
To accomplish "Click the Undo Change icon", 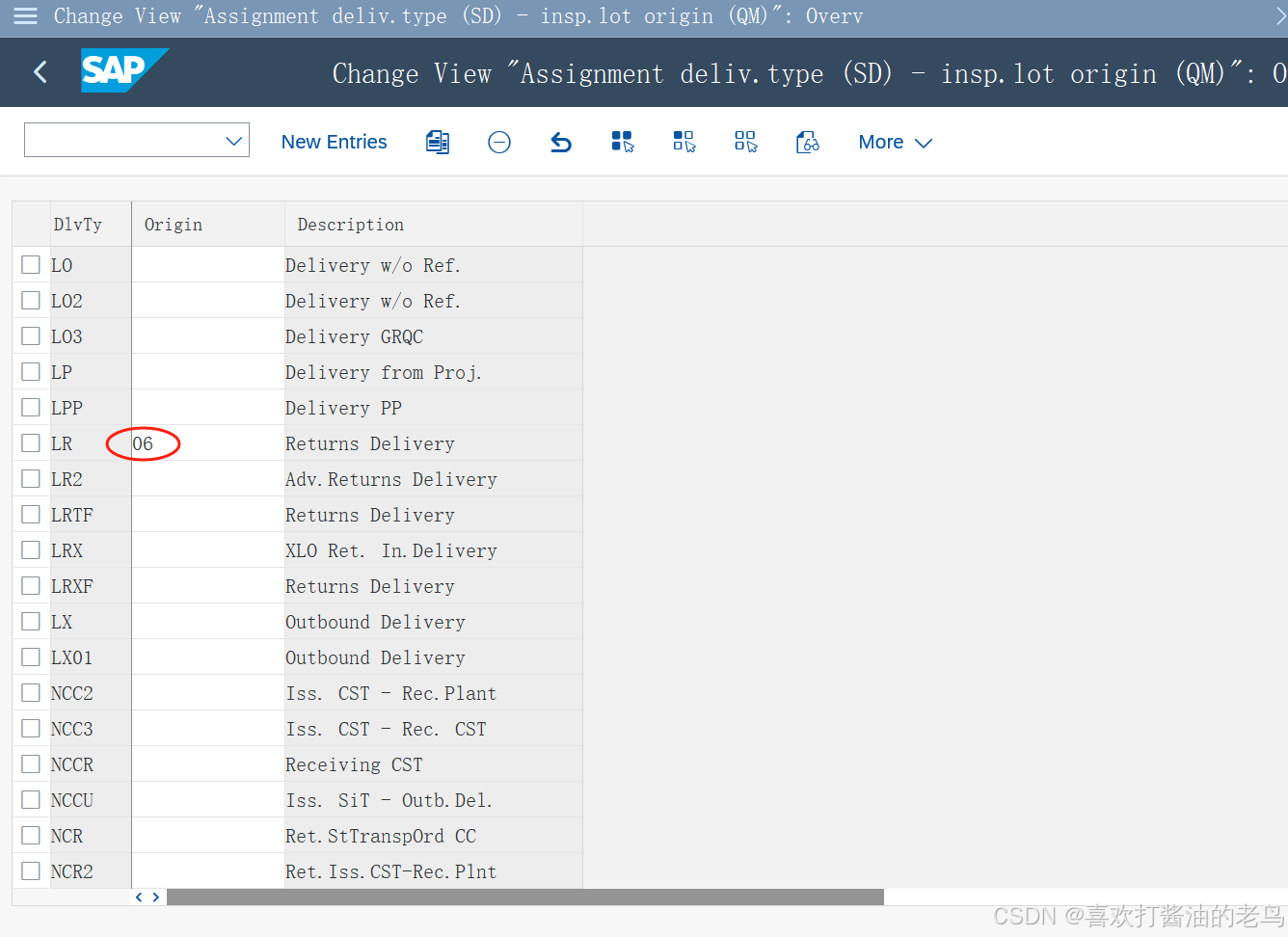I will pos(561,143).
